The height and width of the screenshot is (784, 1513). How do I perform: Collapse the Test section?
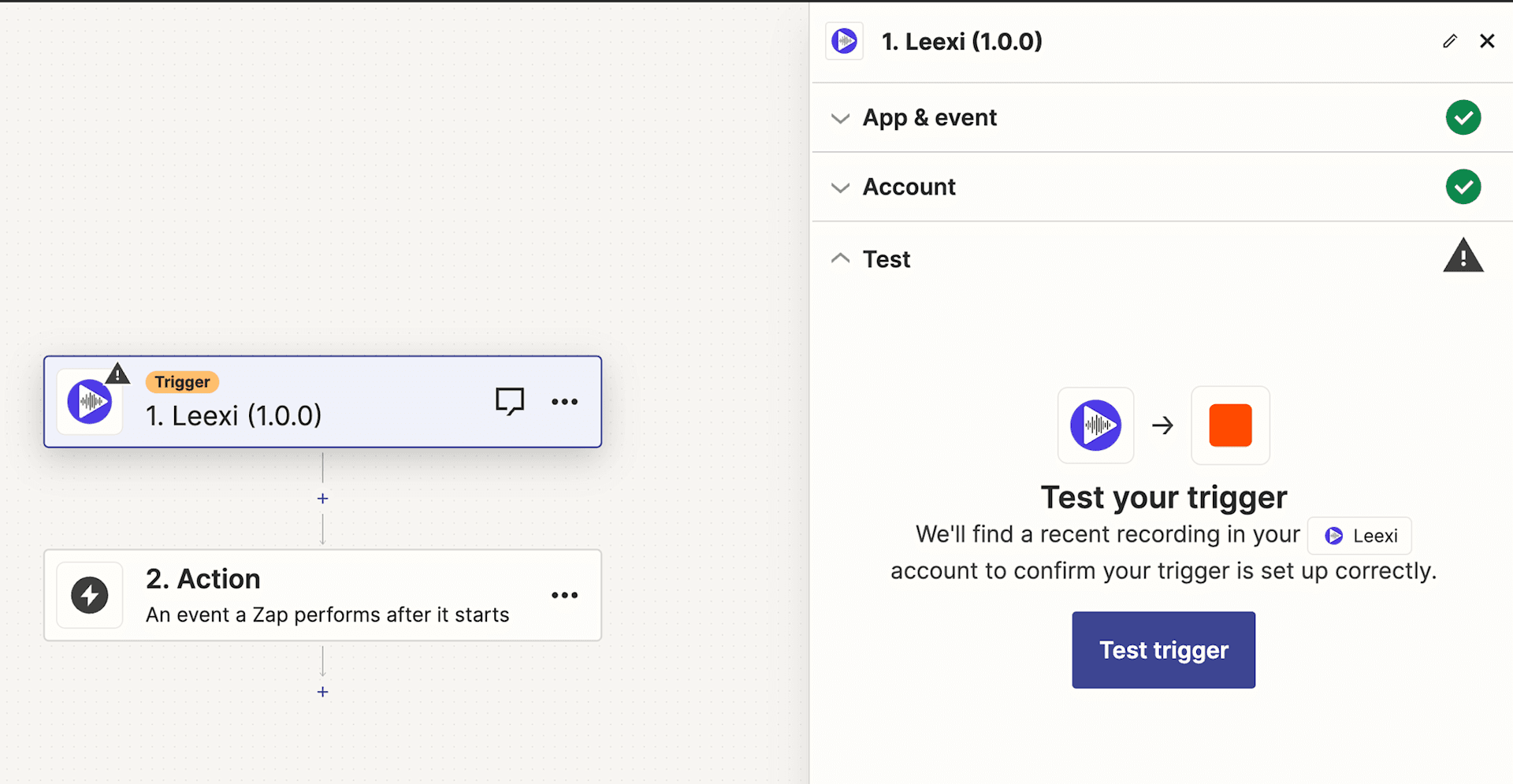pos(840,258)
